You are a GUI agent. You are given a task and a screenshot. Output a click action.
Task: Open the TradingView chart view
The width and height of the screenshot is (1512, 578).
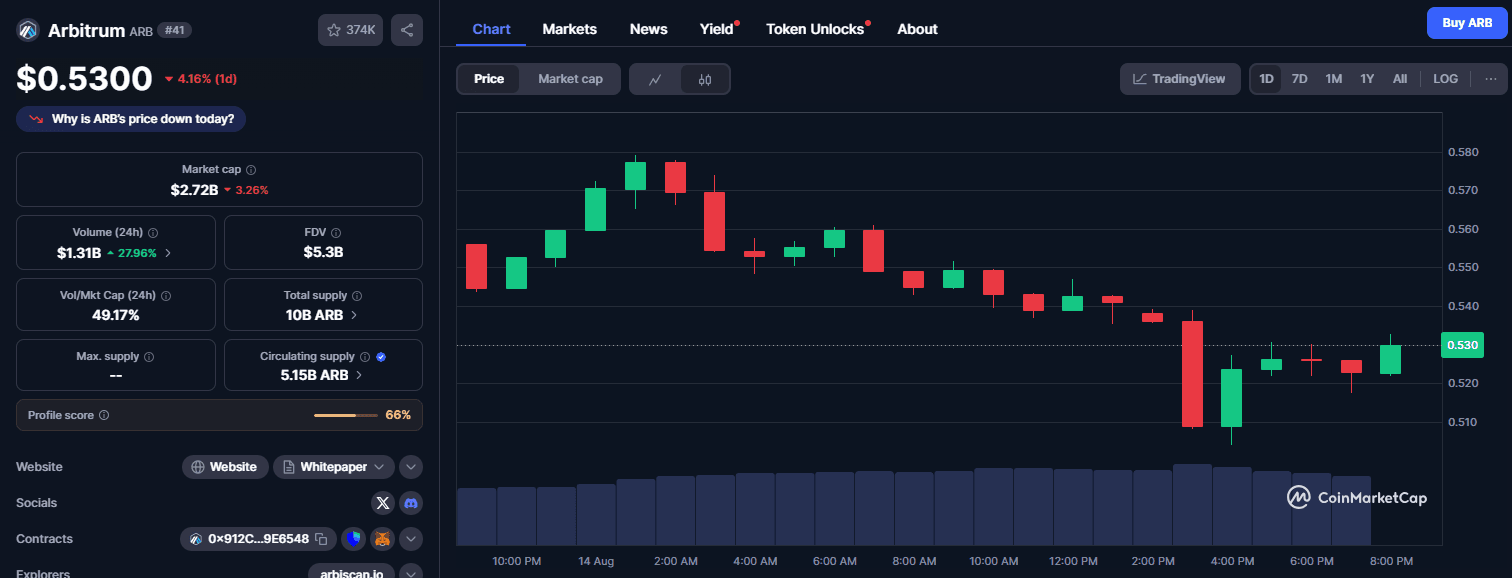point(1180,79)
